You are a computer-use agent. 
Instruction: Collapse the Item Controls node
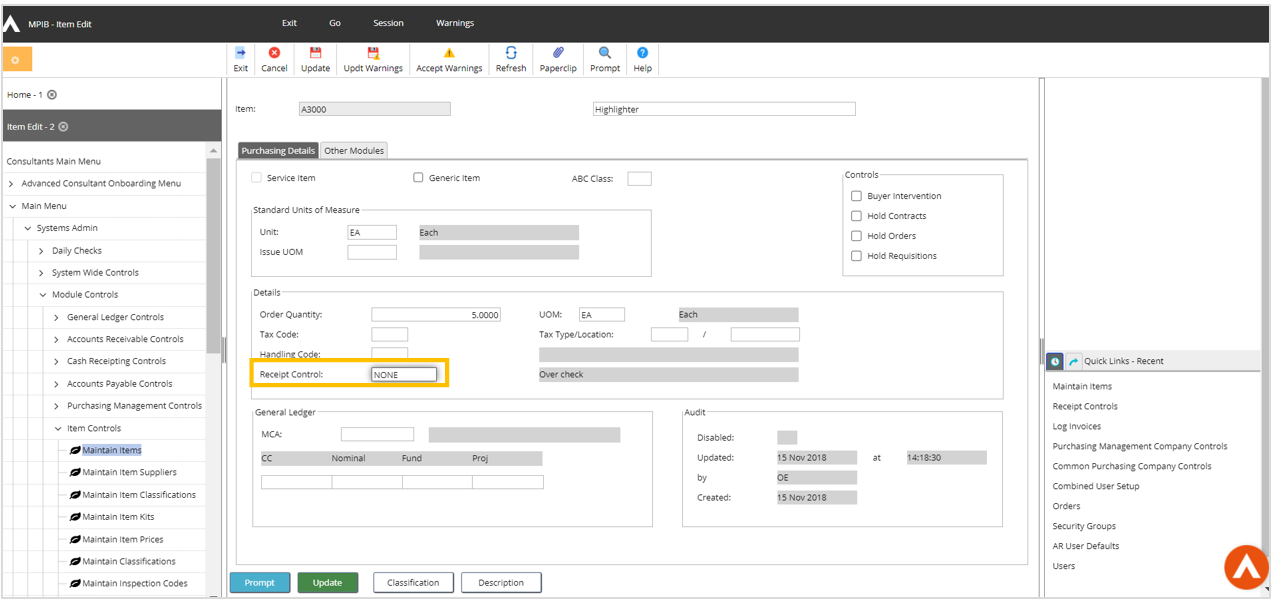tap(57, 428)
